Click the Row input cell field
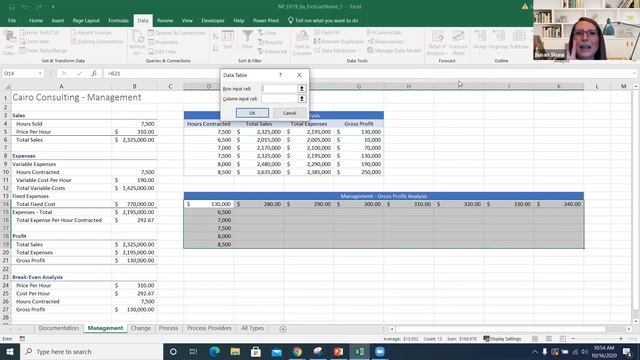This screenshot has width=640, height=360. coord(280,89)
